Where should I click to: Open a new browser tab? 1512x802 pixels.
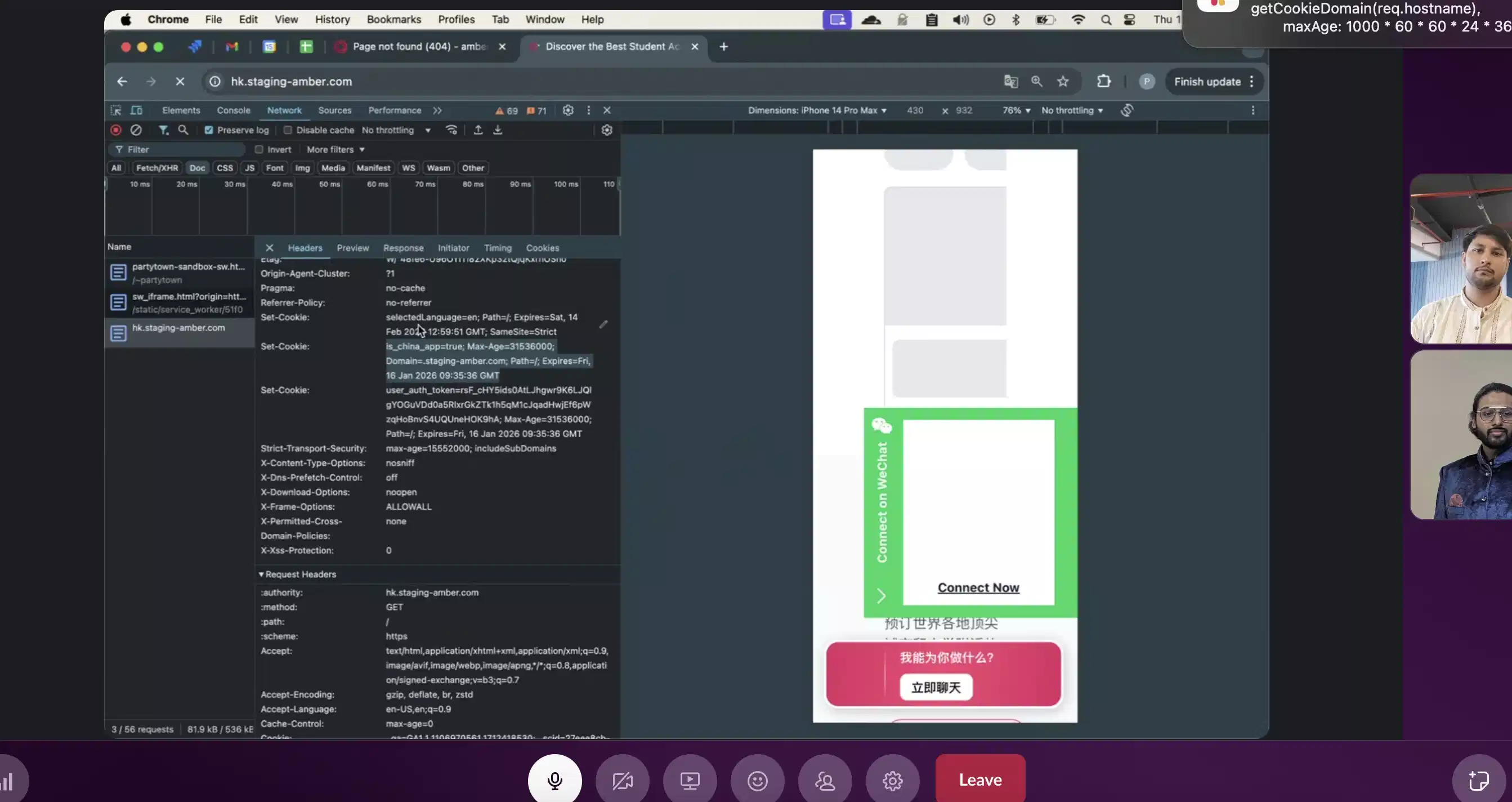click(724, 46)
